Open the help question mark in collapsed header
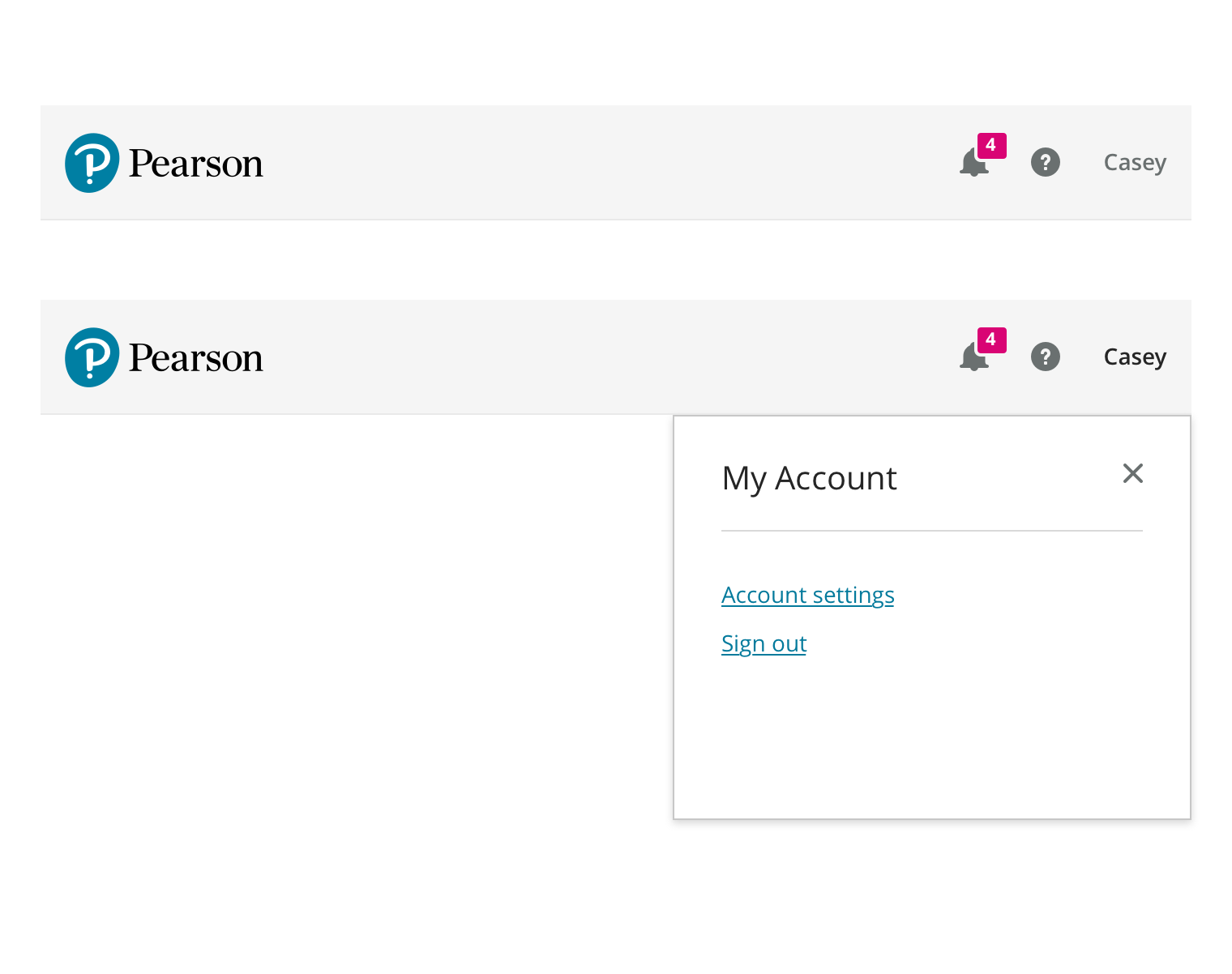 1045,162
